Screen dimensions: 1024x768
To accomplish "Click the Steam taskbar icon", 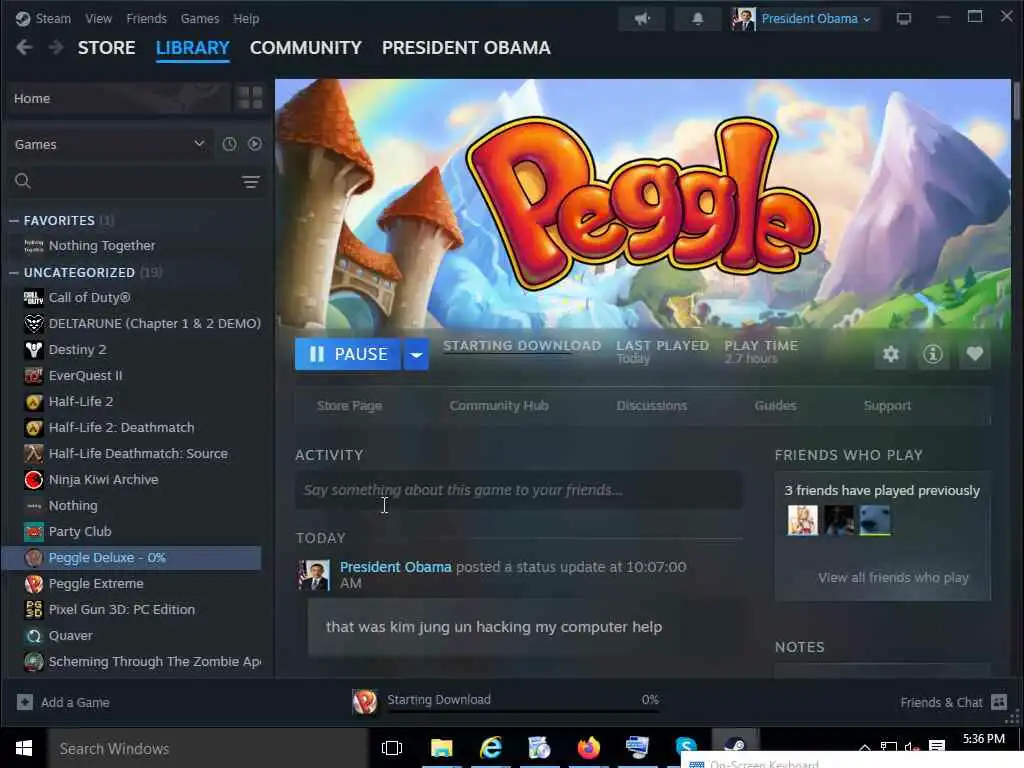I will (735, 743).
